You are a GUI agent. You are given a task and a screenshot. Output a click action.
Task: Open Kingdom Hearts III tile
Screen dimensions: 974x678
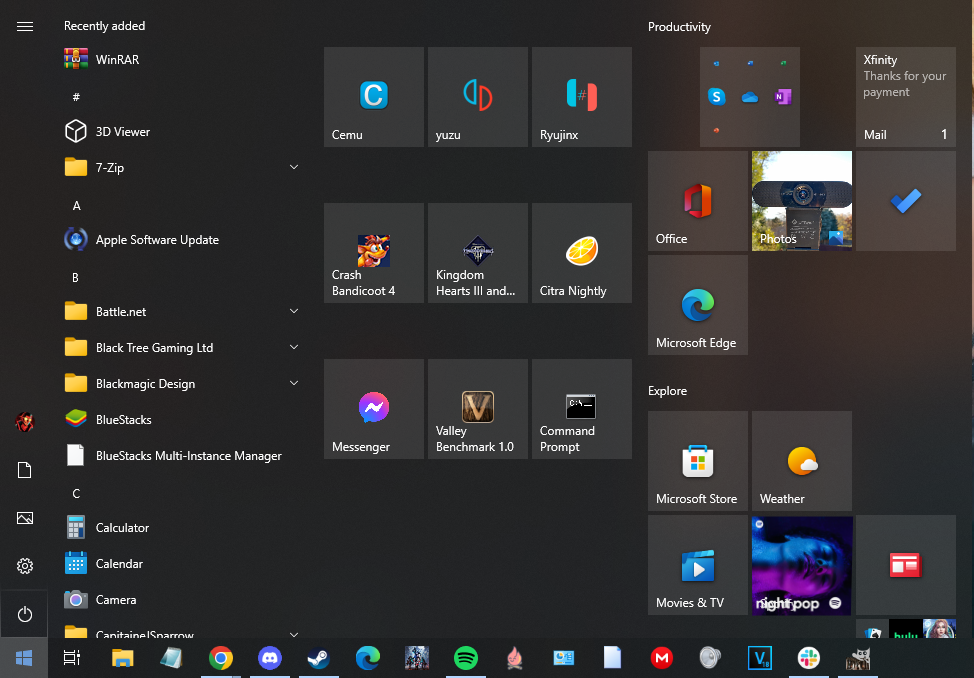(478, 253)
